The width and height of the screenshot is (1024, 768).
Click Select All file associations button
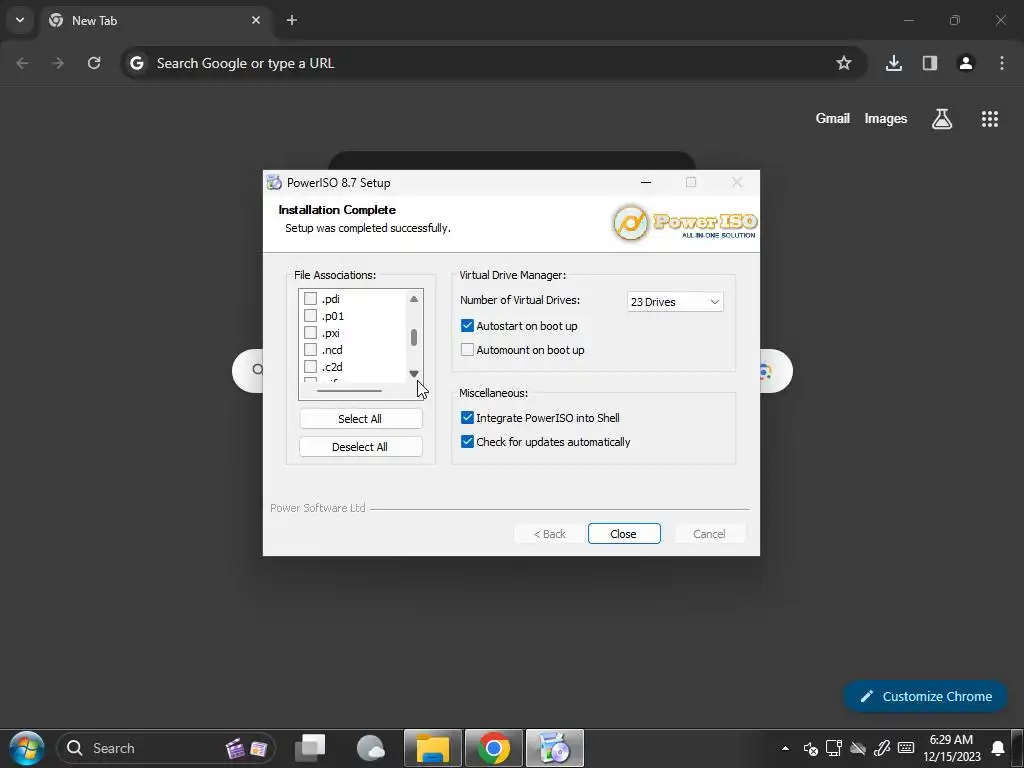[x=360, y=419]
